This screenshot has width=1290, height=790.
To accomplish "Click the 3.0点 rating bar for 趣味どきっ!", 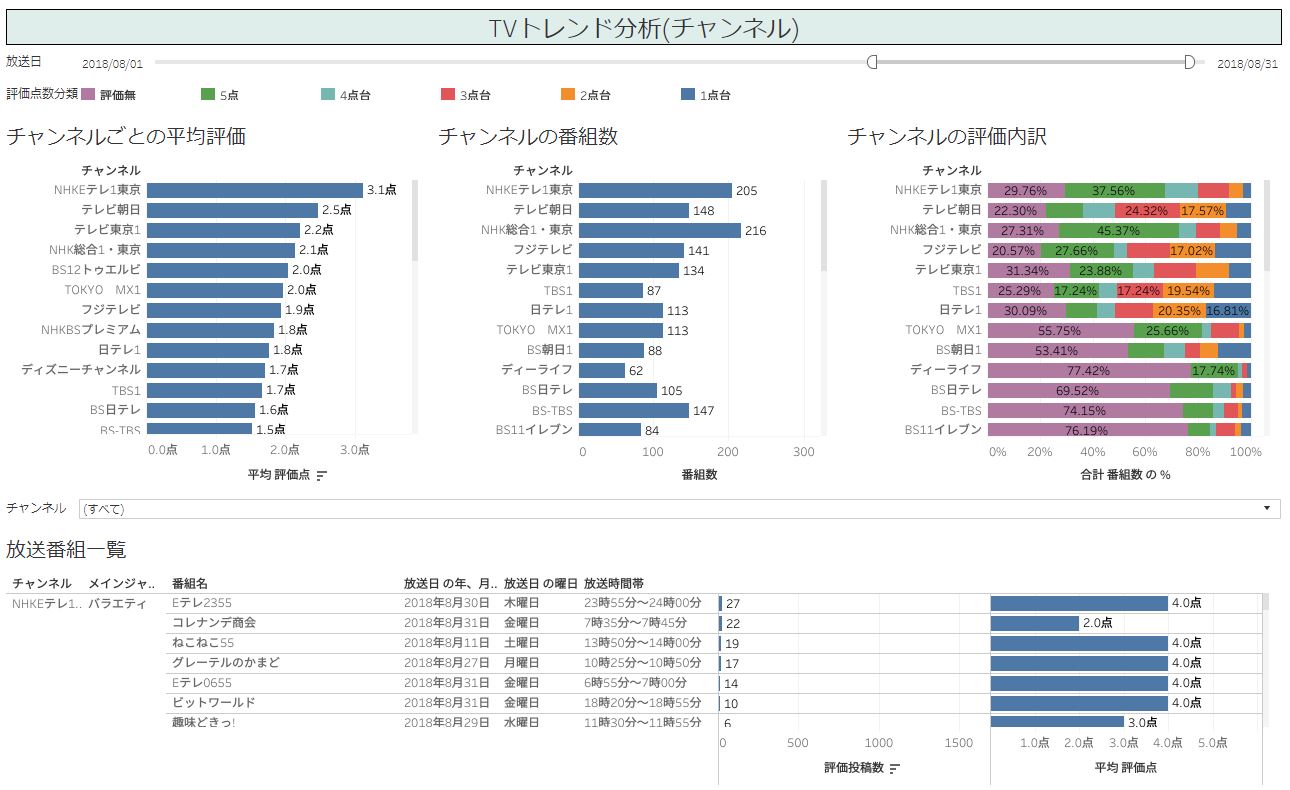I will tap(1057, 722).
